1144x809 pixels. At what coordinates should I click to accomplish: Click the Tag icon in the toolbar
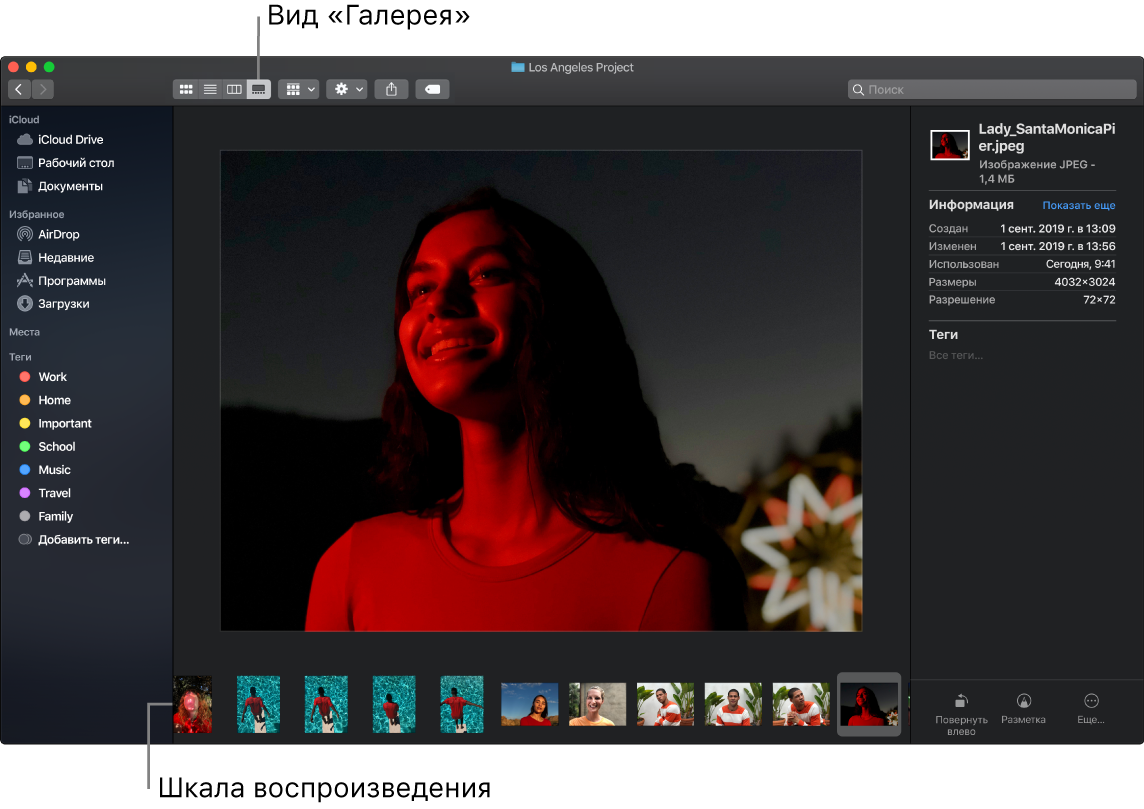(x=432, y=89)
